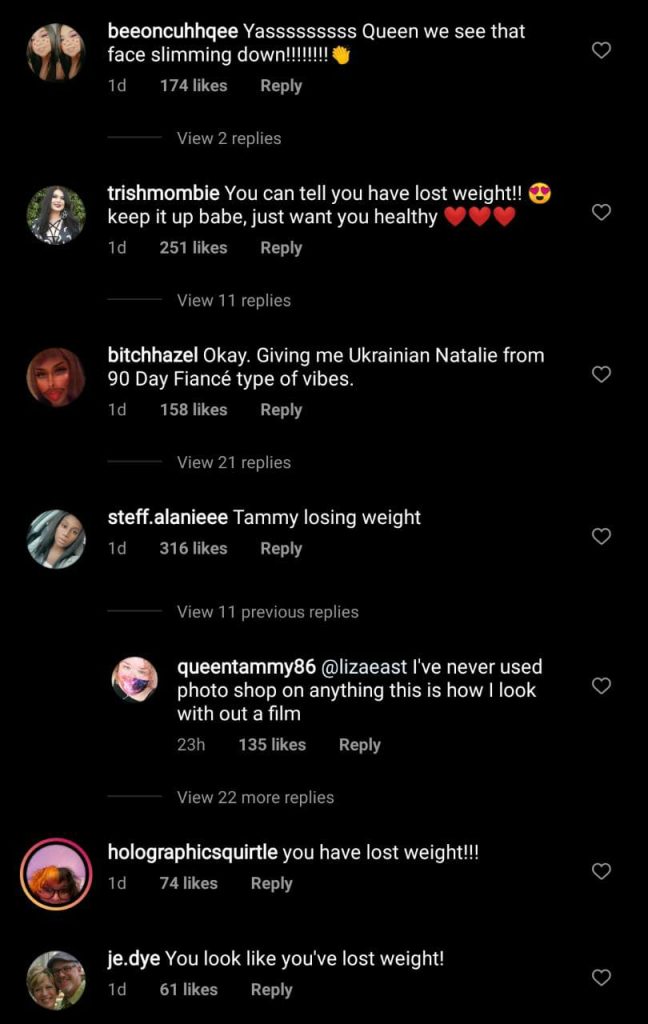Reply to beeoncuhhqee's comment
The image size is (648, 1024).
(x=281, y=86)
